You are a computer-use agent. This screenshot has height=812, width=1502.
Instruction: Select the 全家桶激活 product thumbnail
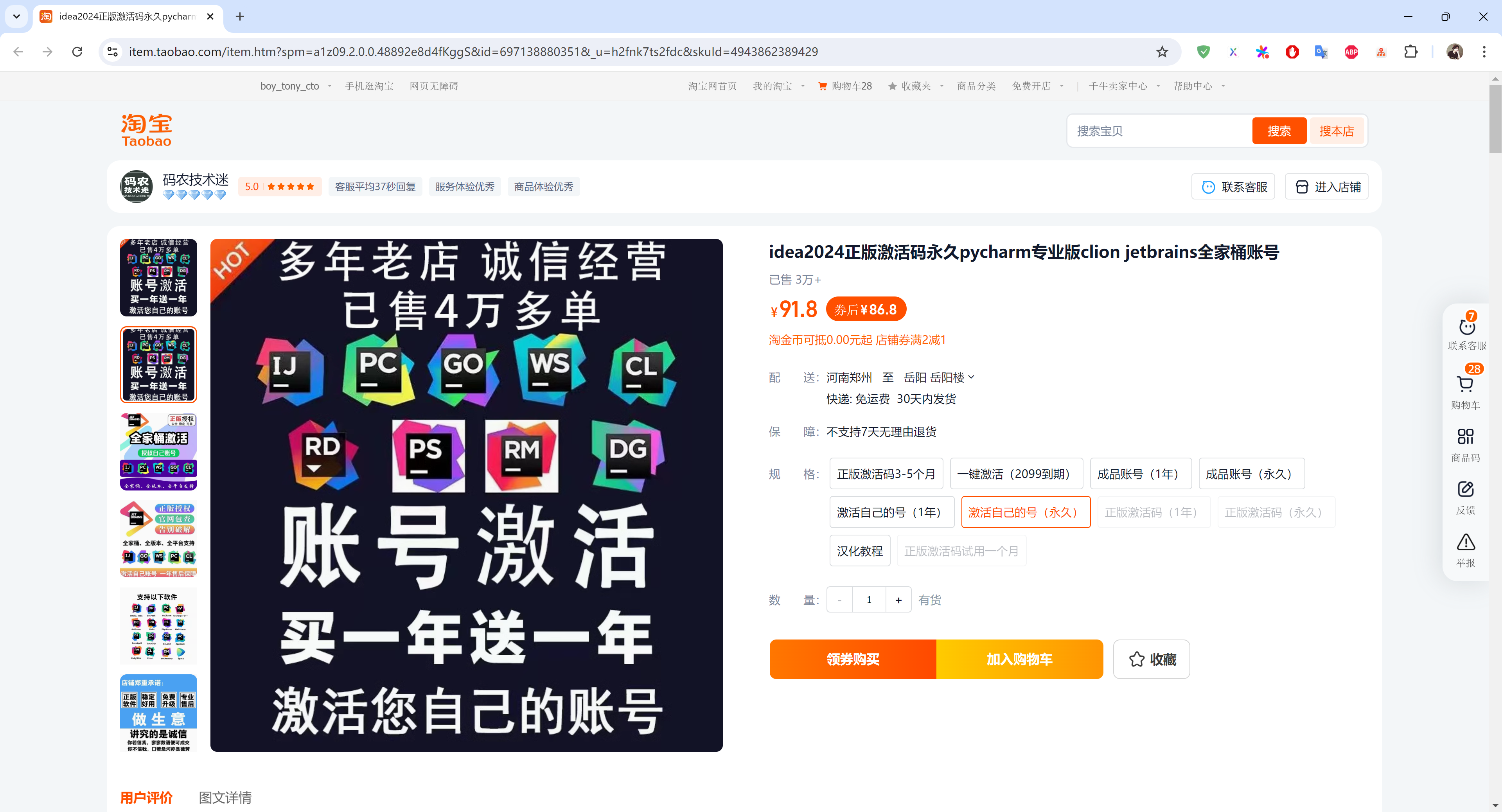click(158, 452)
